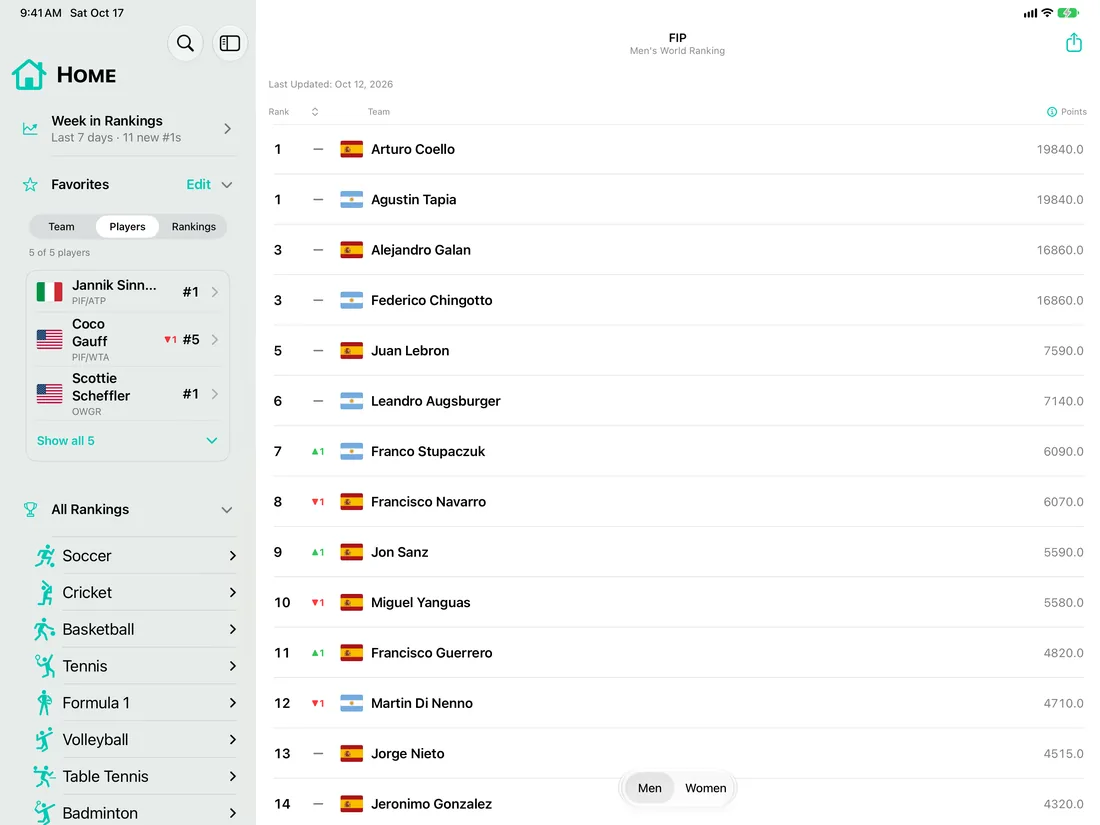This screenshot has width=1100, height=825.
Task: Tap the Favorites star icon
Action: pyautogui.click(x=30, y=185)
